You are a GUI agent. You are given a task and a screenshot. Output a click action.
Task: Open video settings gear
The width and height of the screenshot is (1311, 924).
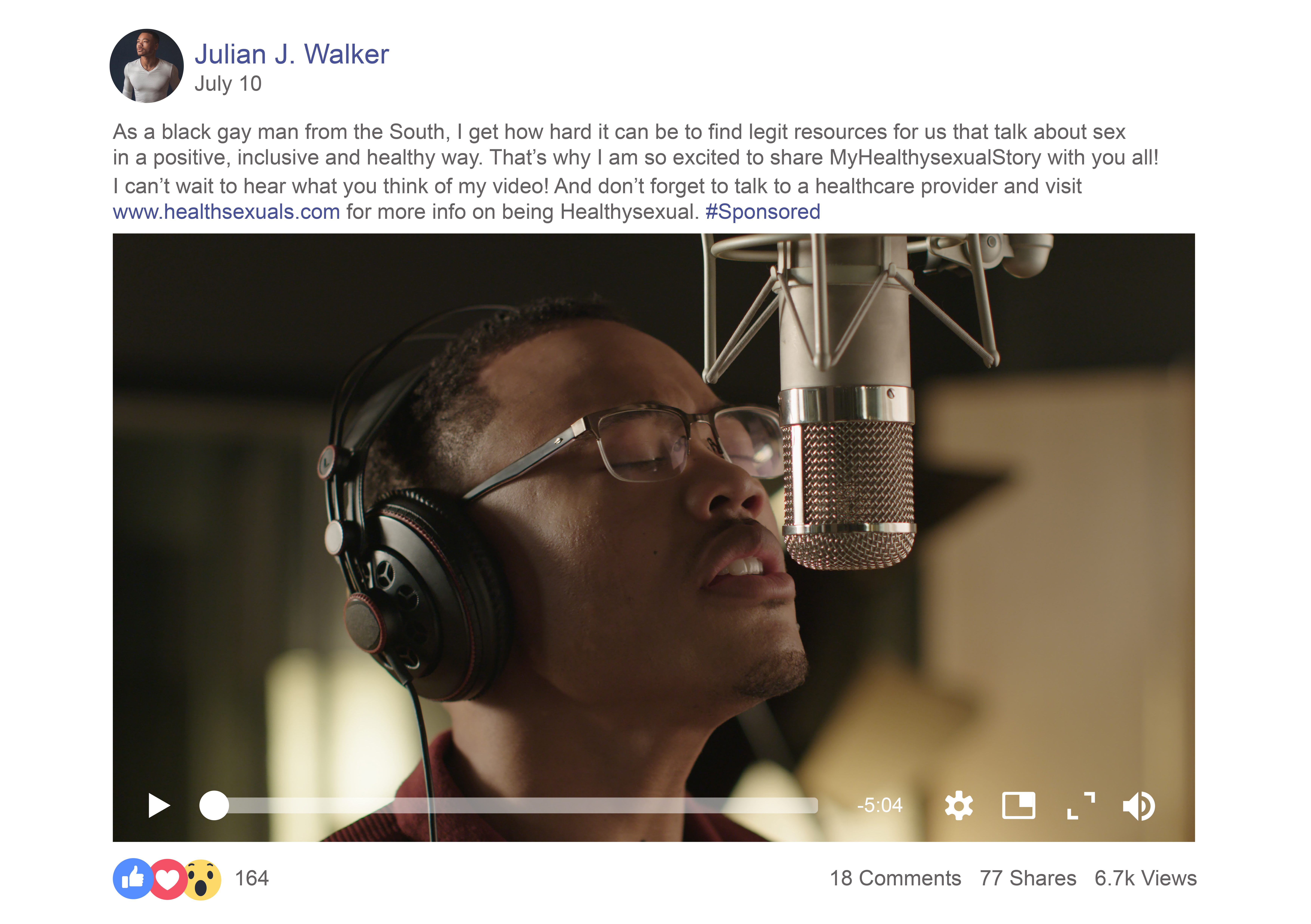(x=959, y=805)
